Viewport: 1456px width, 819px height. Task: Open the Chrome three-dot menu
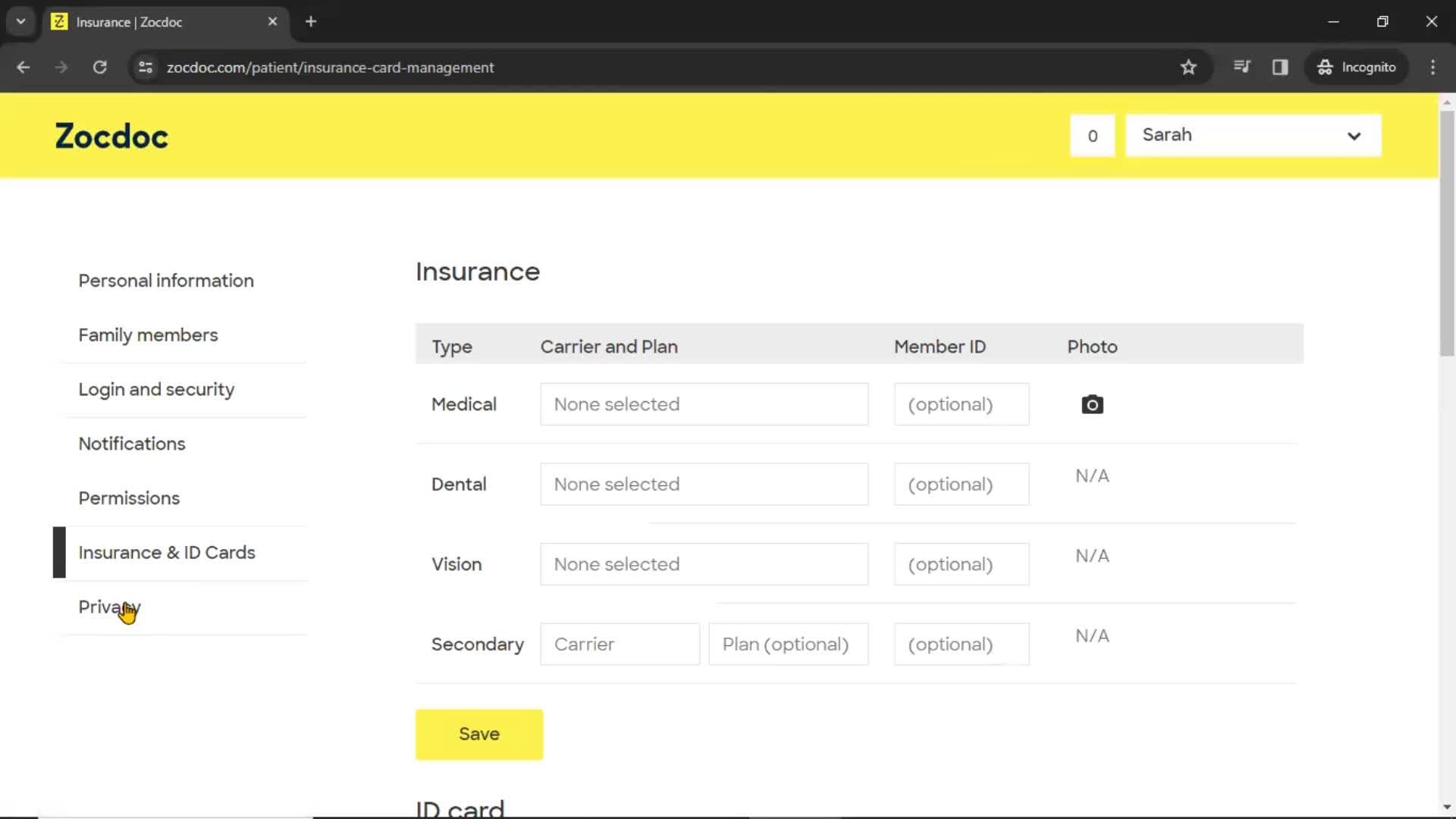coord(1432,67)
